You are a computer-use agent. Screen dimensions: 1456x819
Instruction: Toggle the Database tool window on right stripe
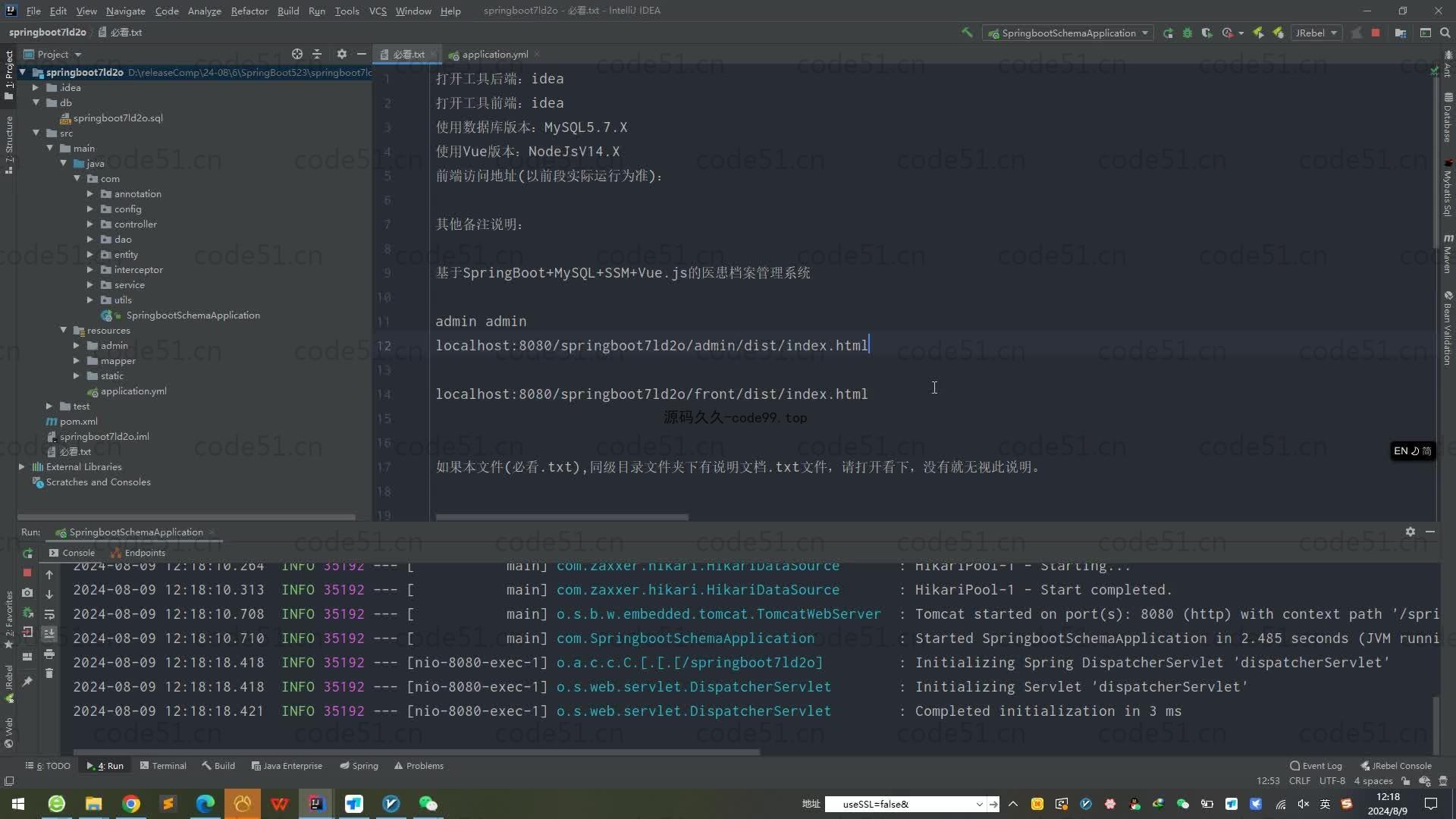click(1448, 118)
